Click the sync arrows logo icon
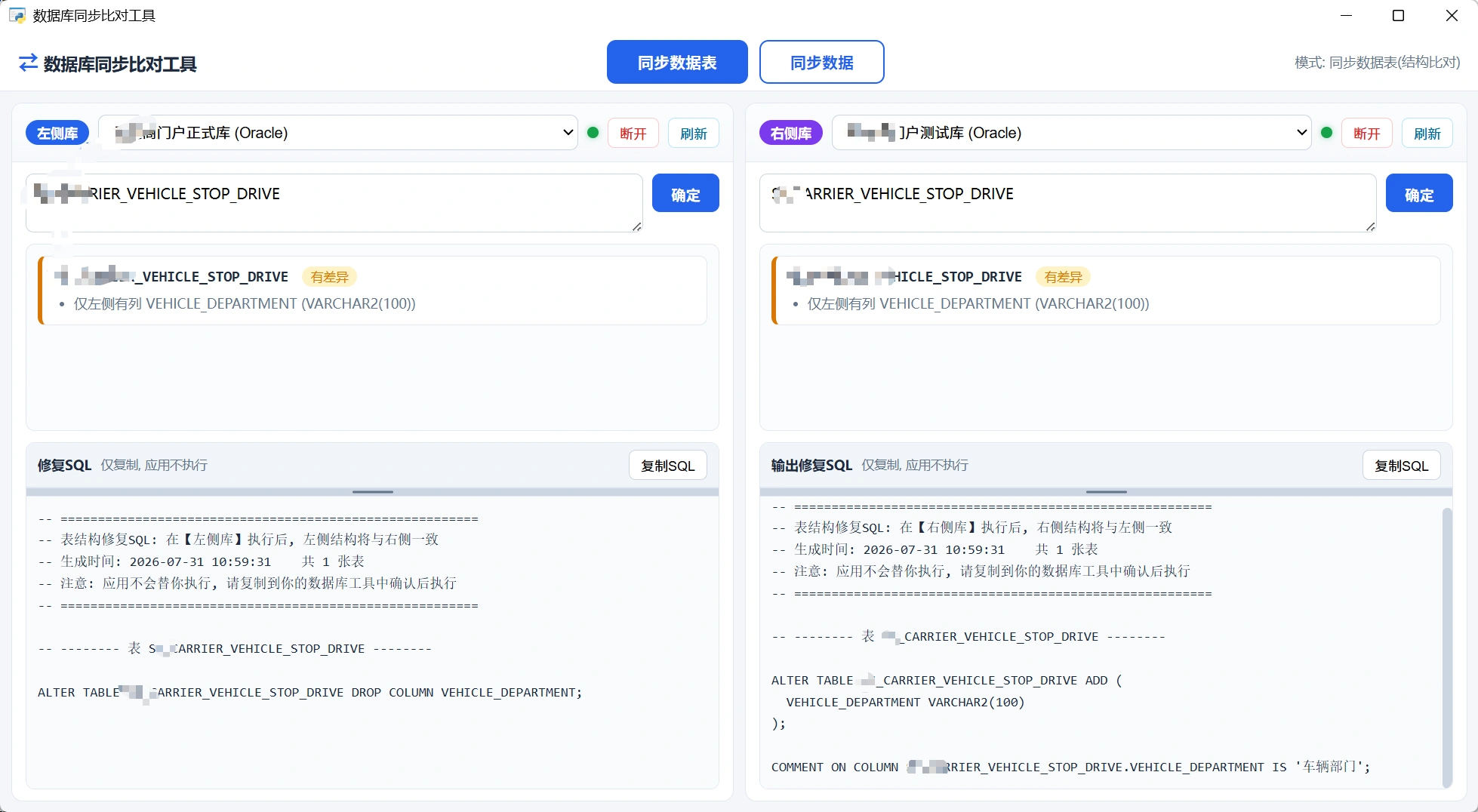The image size is (1478, 812). pyautogui.click(x=28, y=63)
